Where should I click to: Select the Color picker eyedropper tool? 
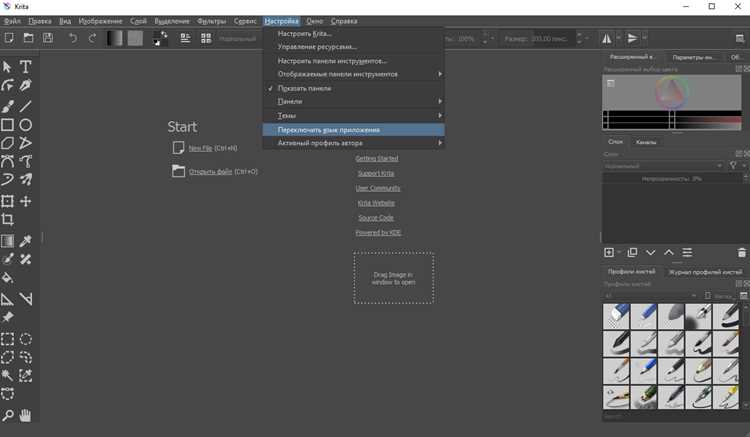pyautogui.click(x=25, y=241)
